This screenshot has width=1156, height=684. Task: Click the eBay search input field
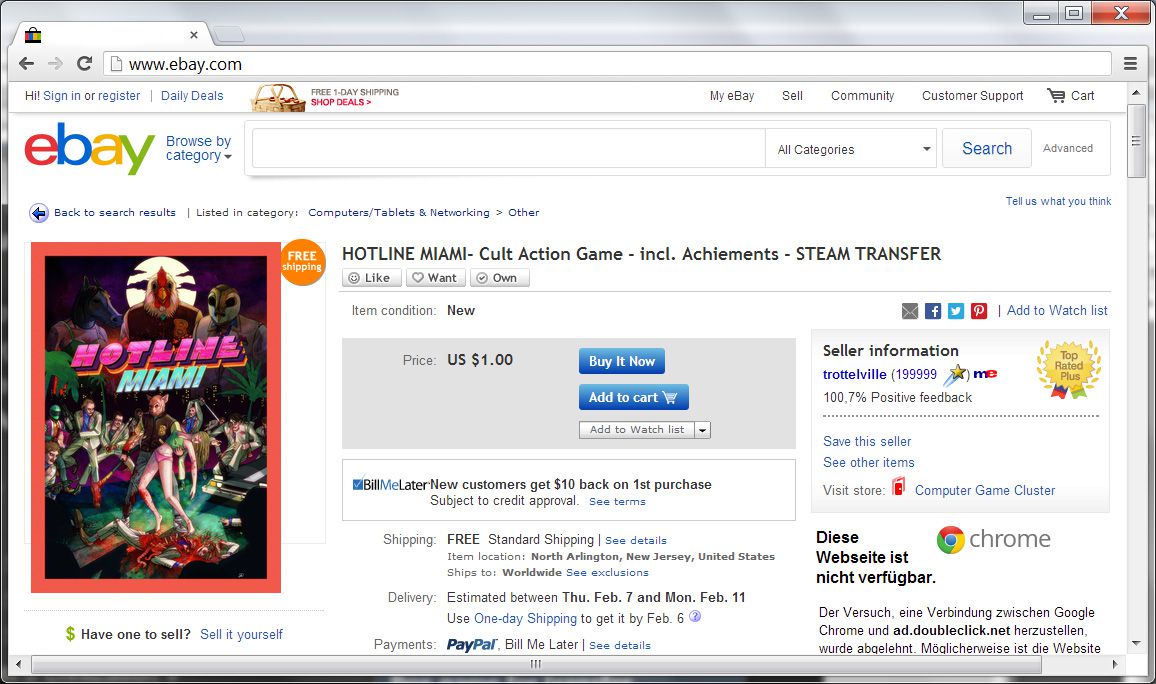pos(509,149)
